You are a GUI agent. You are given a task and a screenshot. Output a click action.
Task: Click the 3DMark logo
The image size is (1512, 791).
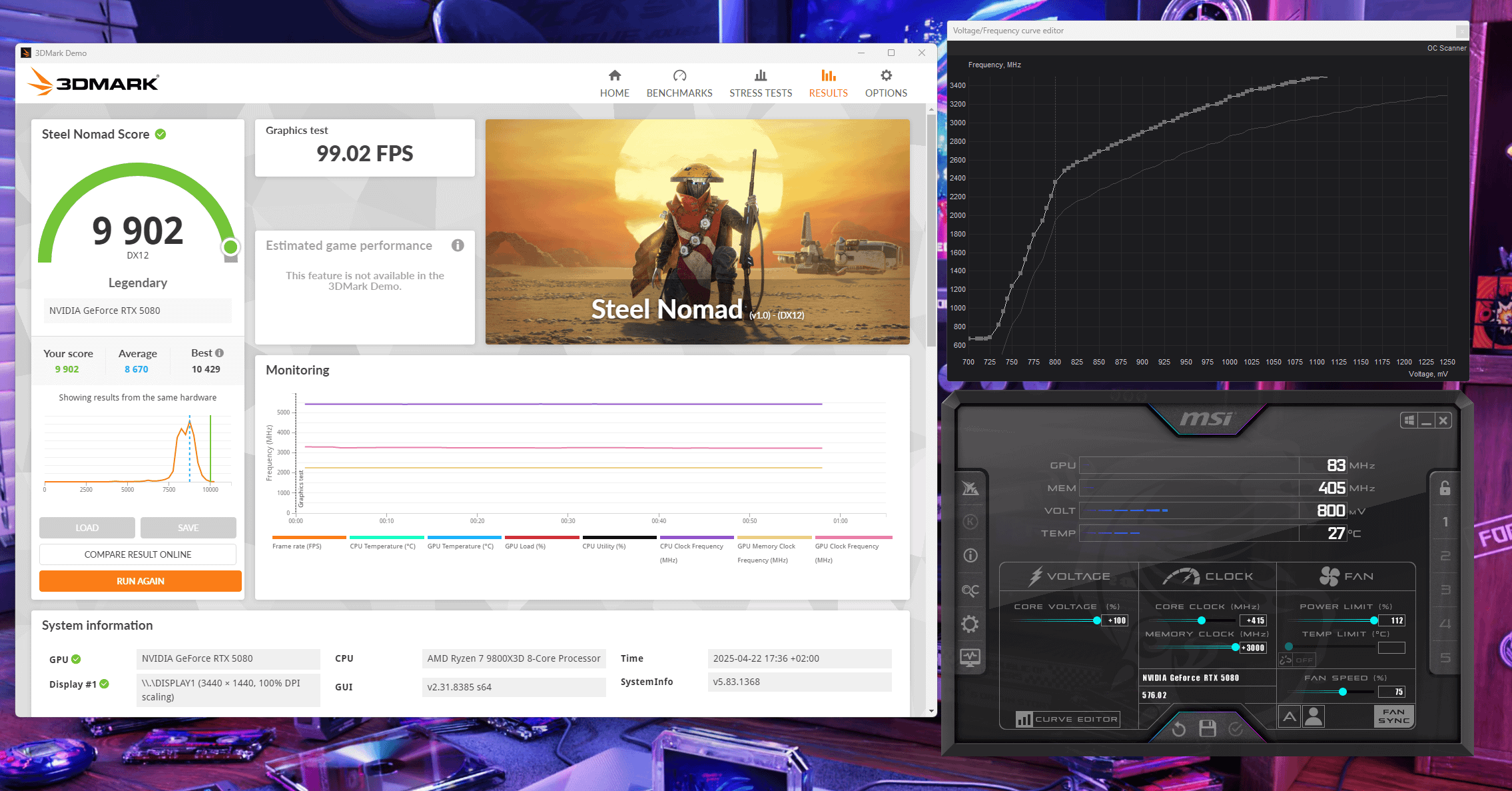(93, 82)
